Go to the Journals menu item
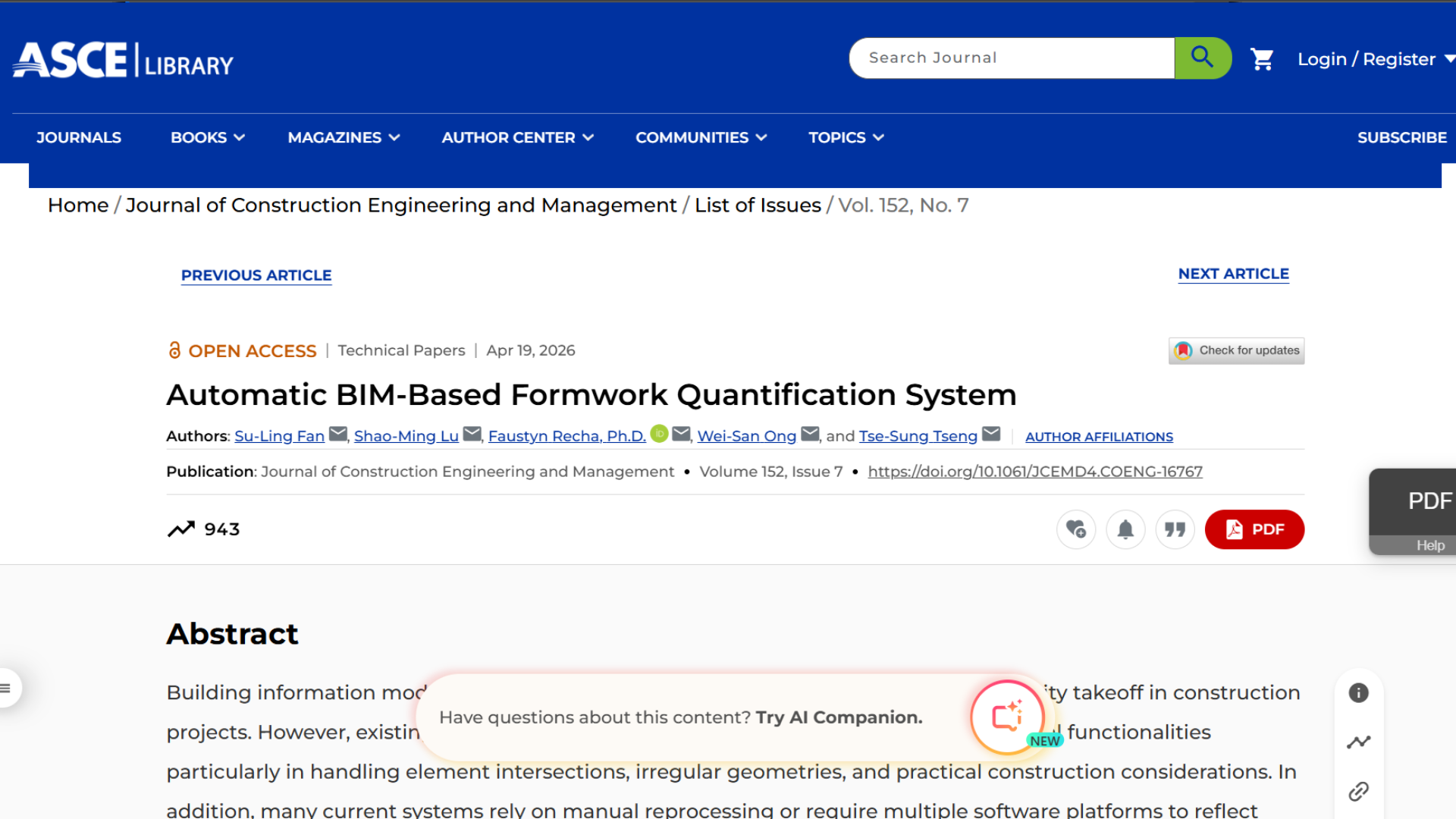 79,137
